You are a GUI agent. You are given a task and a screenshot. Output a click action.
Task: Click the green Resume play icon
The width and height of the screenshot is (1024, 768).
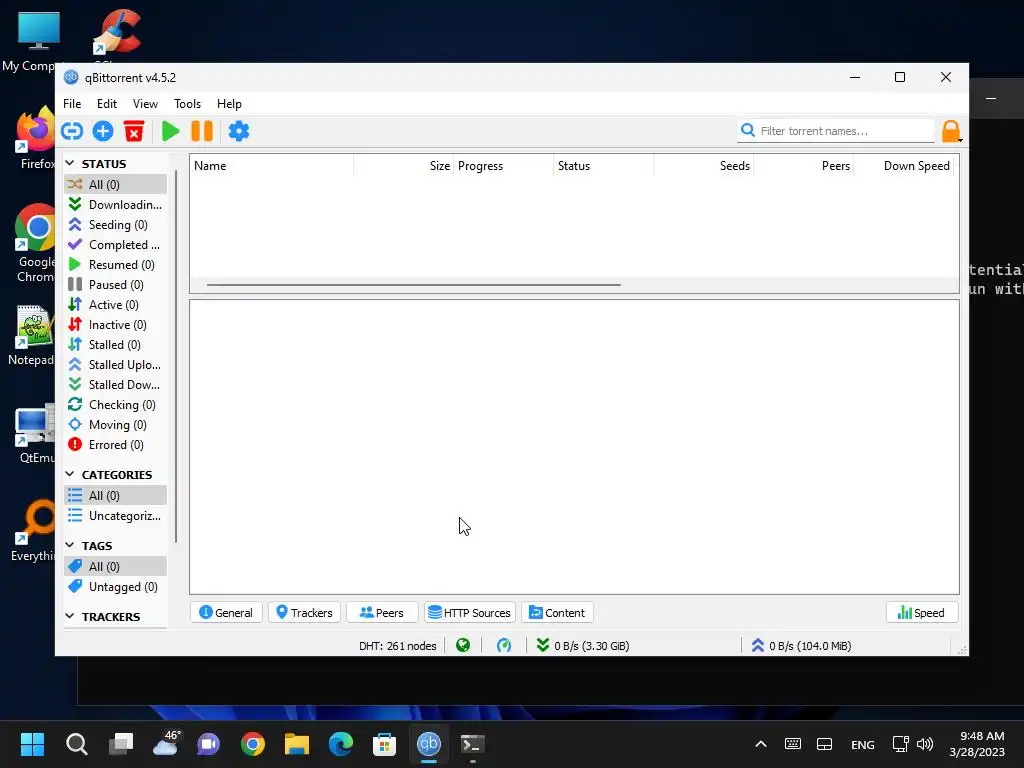coord(170,131)
